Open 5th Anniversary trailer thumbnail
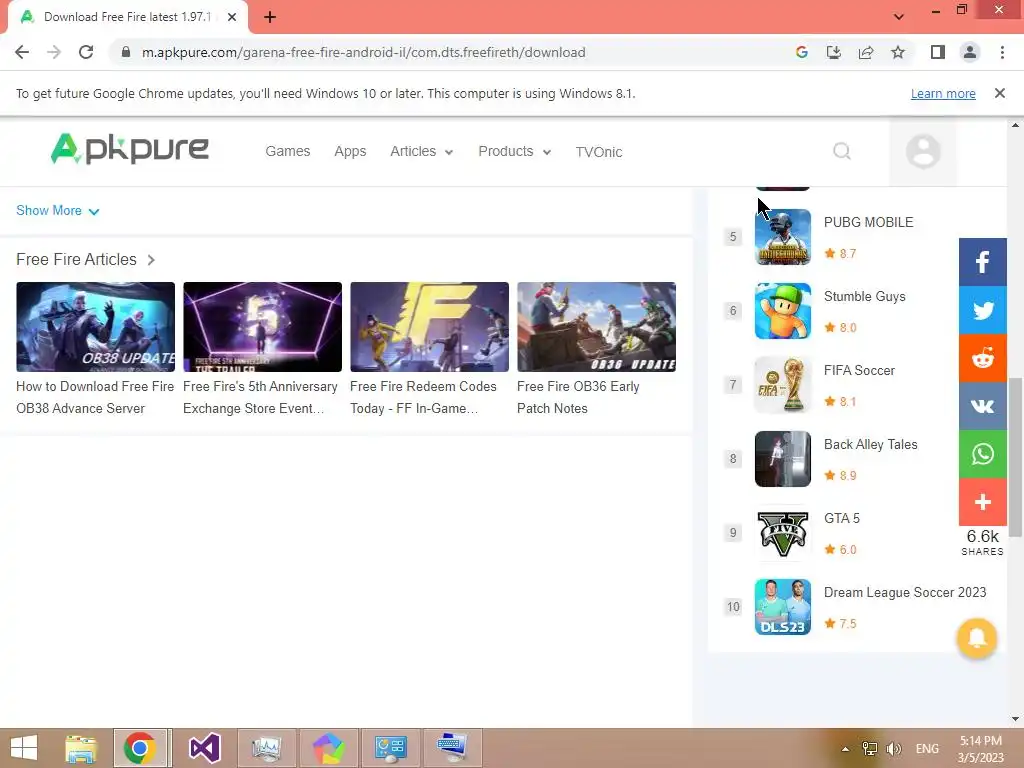The width and height of the screenshot is (1024, 768). (x=263, y=327)
